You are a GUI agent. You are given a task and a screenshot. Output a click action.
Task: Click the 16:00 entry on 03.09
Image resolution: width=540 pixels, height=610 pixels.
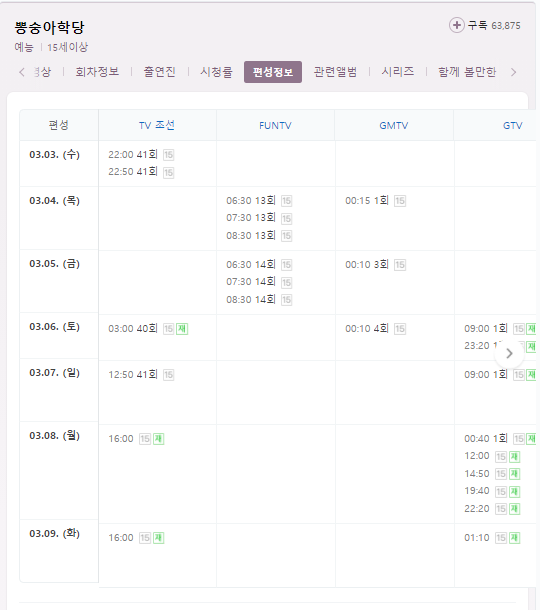121,538
